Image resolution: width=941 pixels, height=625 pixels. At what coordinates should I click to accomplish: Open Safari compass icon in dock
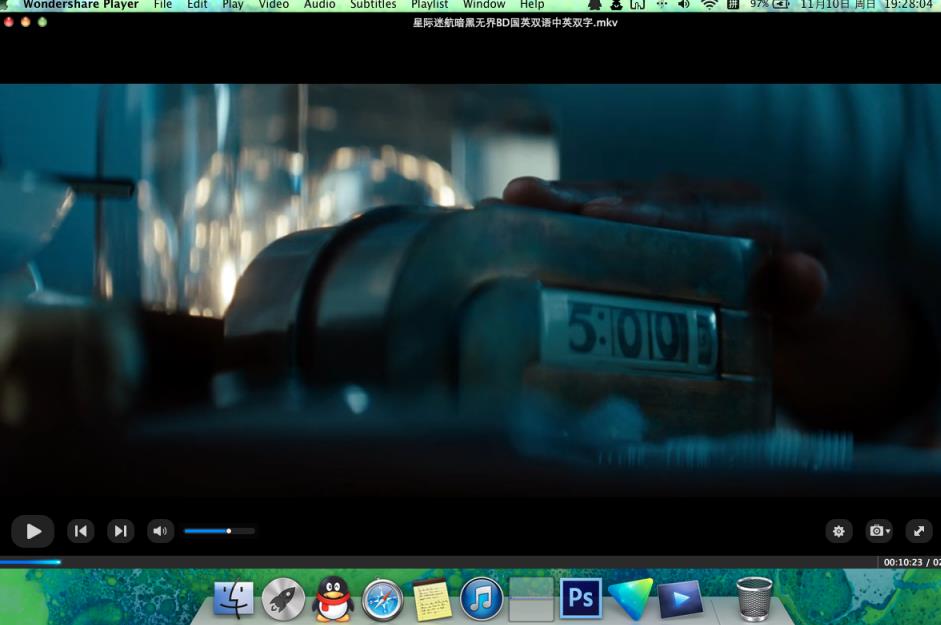(x=382, y=600)
